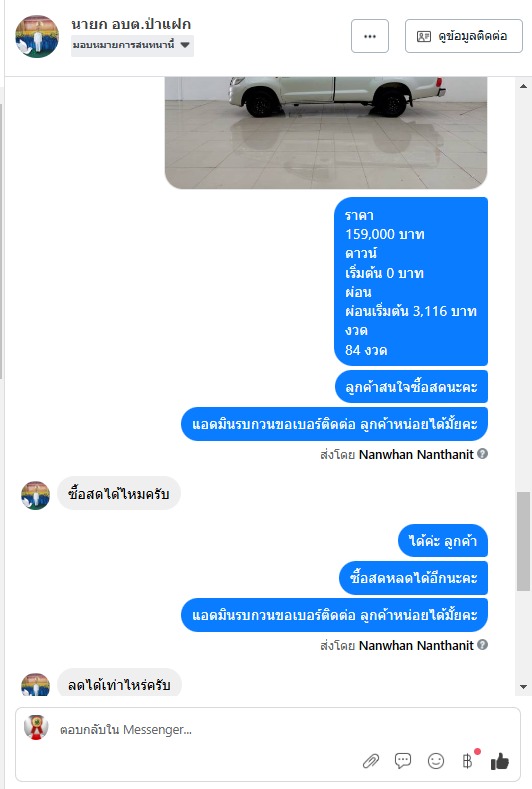The width and height of the screenshot is (532, 789).
Task: Click the paperclip attachment icon
Action: [x=371, y=761]
